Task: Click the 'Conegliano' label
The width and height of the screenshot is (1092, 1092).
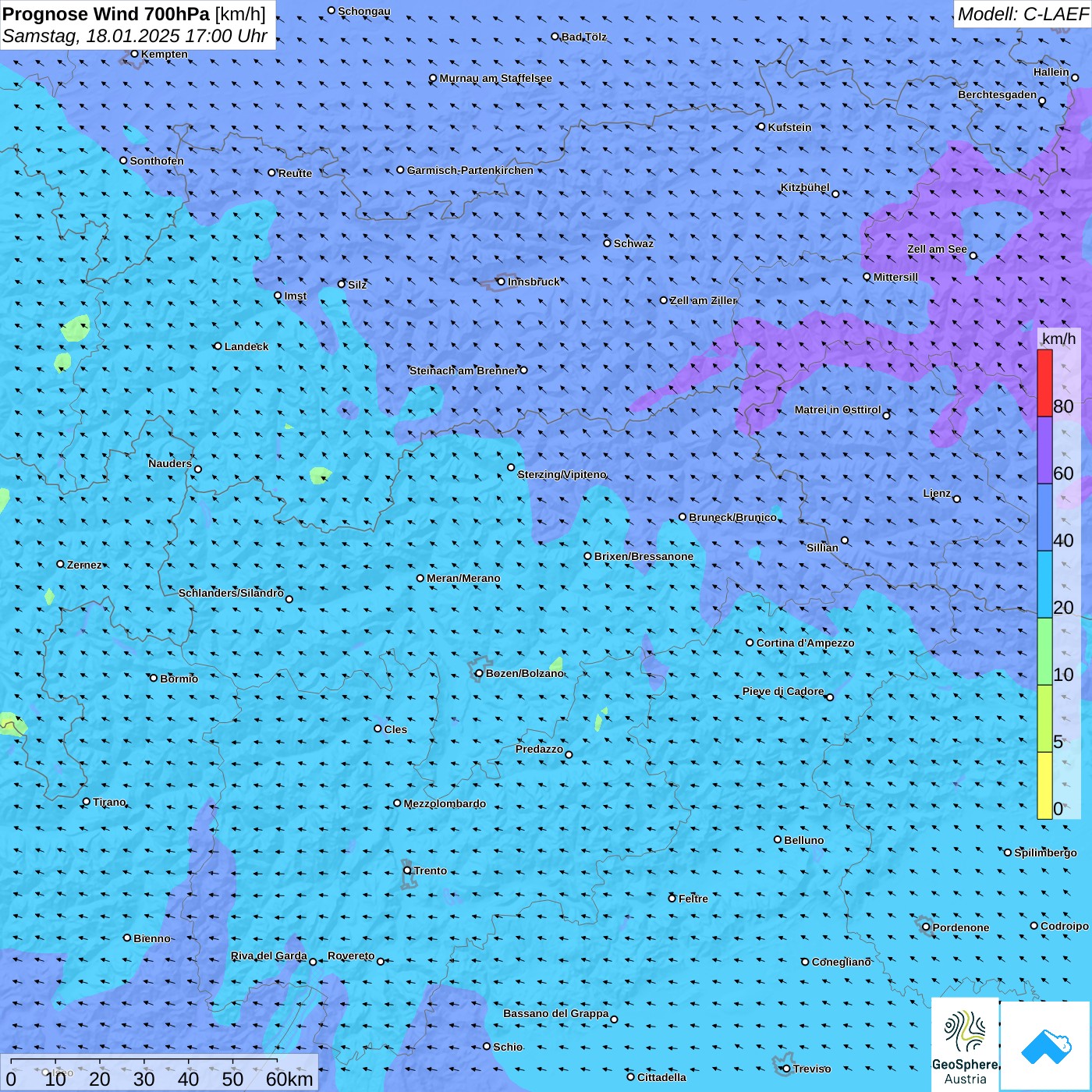Action: pos(842,962)
